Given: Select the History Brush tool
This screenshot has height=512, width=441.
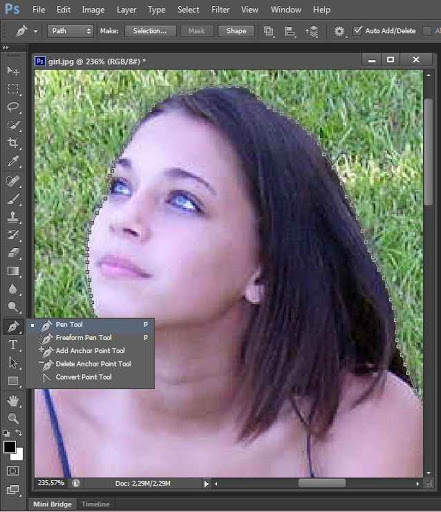Looking at the screenshot, I should tap(13, 235).
